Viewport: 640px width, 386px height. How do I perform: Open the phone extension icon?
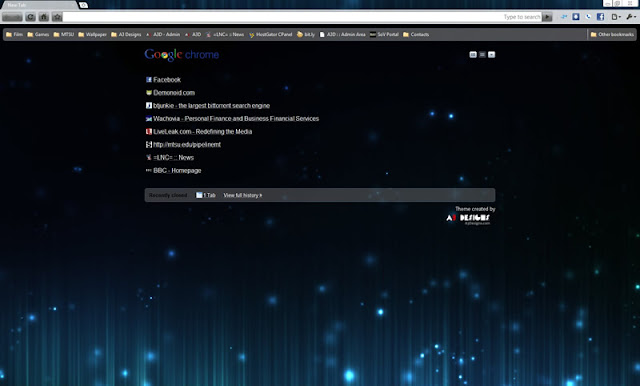point(588,17)
